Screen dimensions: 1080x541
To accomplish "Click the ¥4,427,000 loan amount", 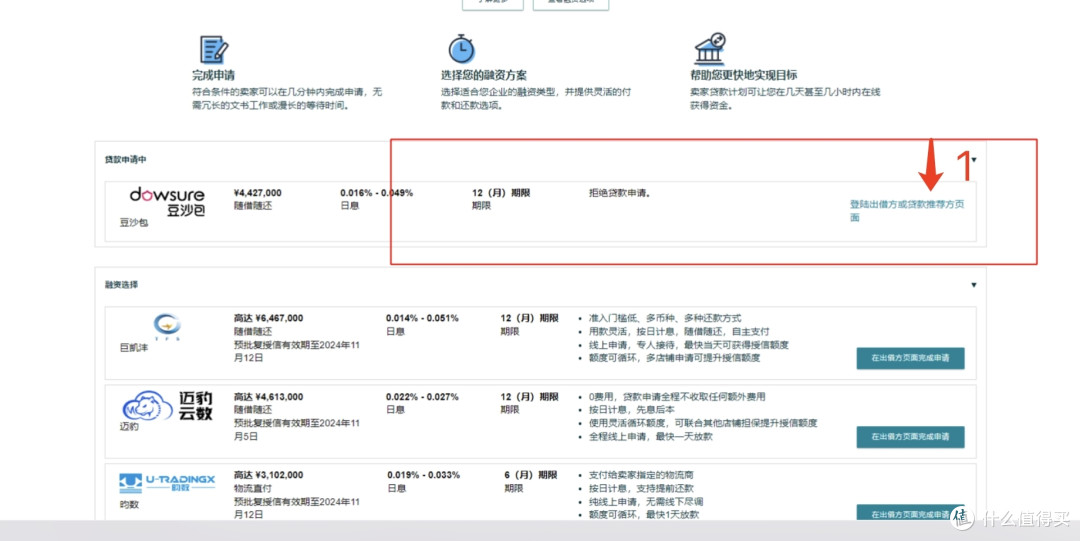I will pyautogui.click(x=258, y=193).
